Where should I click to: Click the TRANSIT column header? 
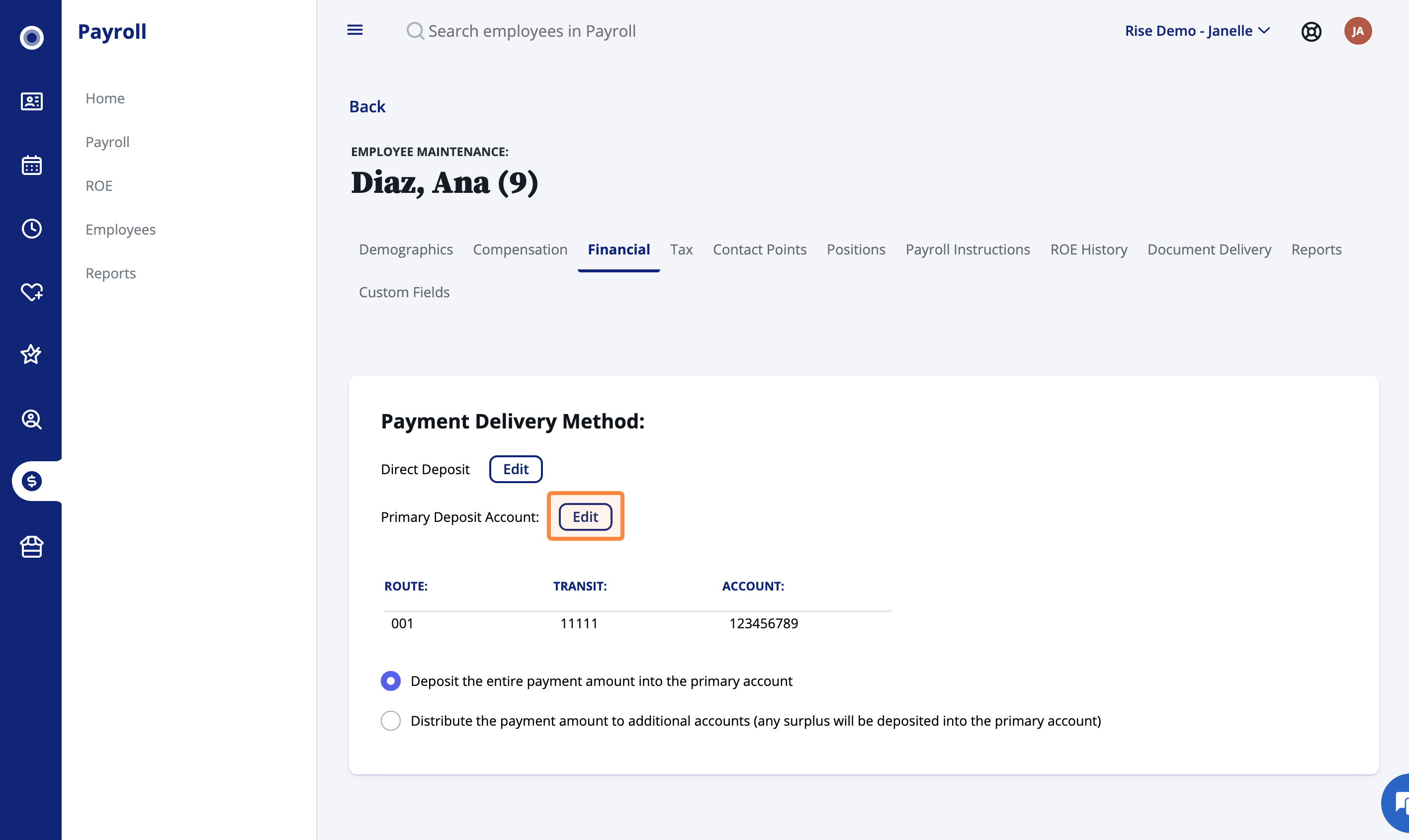tap(580, 587)
